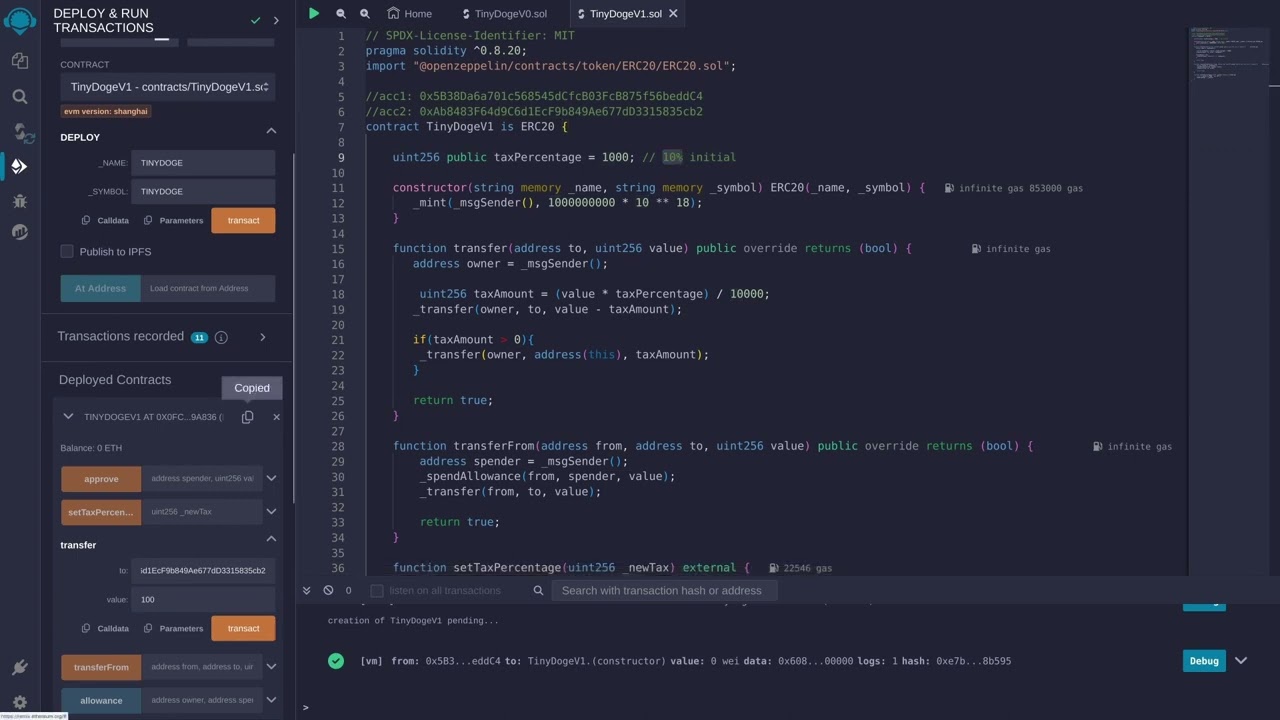
Task: Click the 'evm version: shanghai' badge
Action: (106, 111)
